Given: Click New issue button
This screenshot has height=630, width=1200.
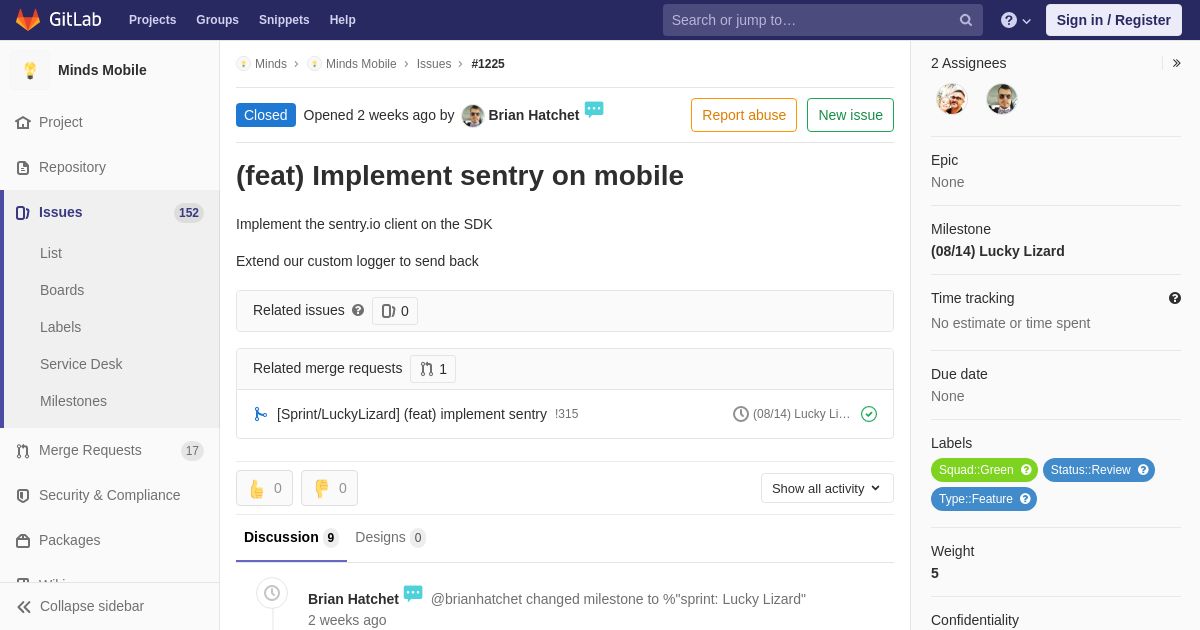Looking at the screenshot, I should tap(850, 115).
